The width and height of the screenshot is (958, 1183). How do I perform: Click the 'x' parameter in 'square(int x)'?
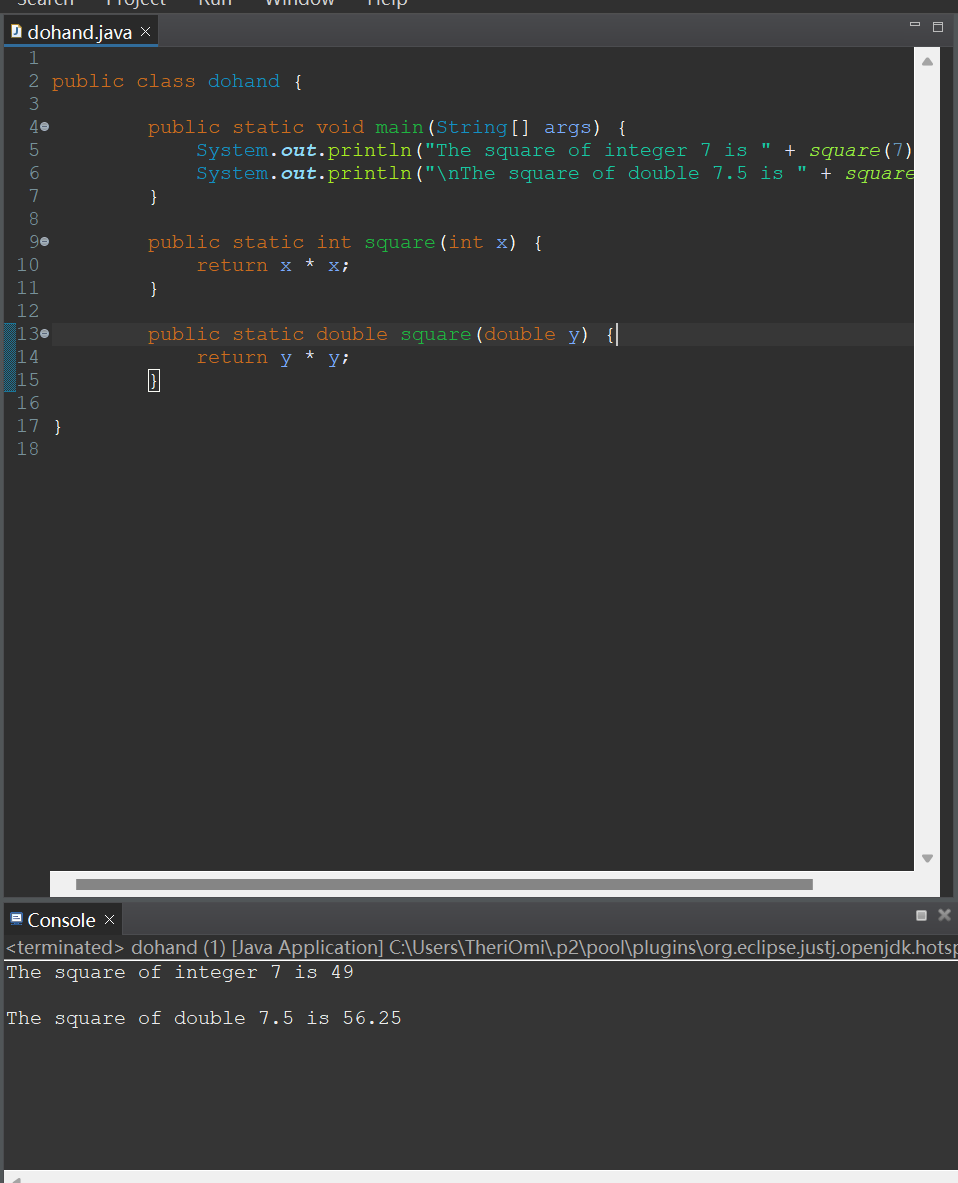click(502, 243)
